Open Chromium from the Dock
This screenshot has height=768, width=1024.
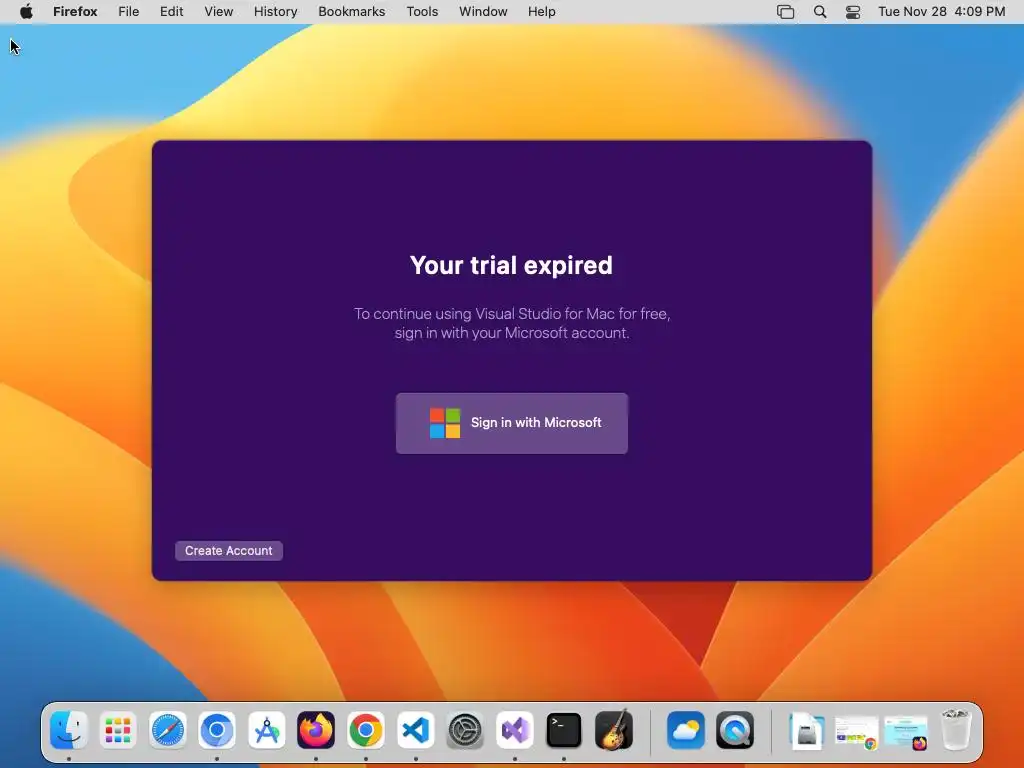(217, 729)
